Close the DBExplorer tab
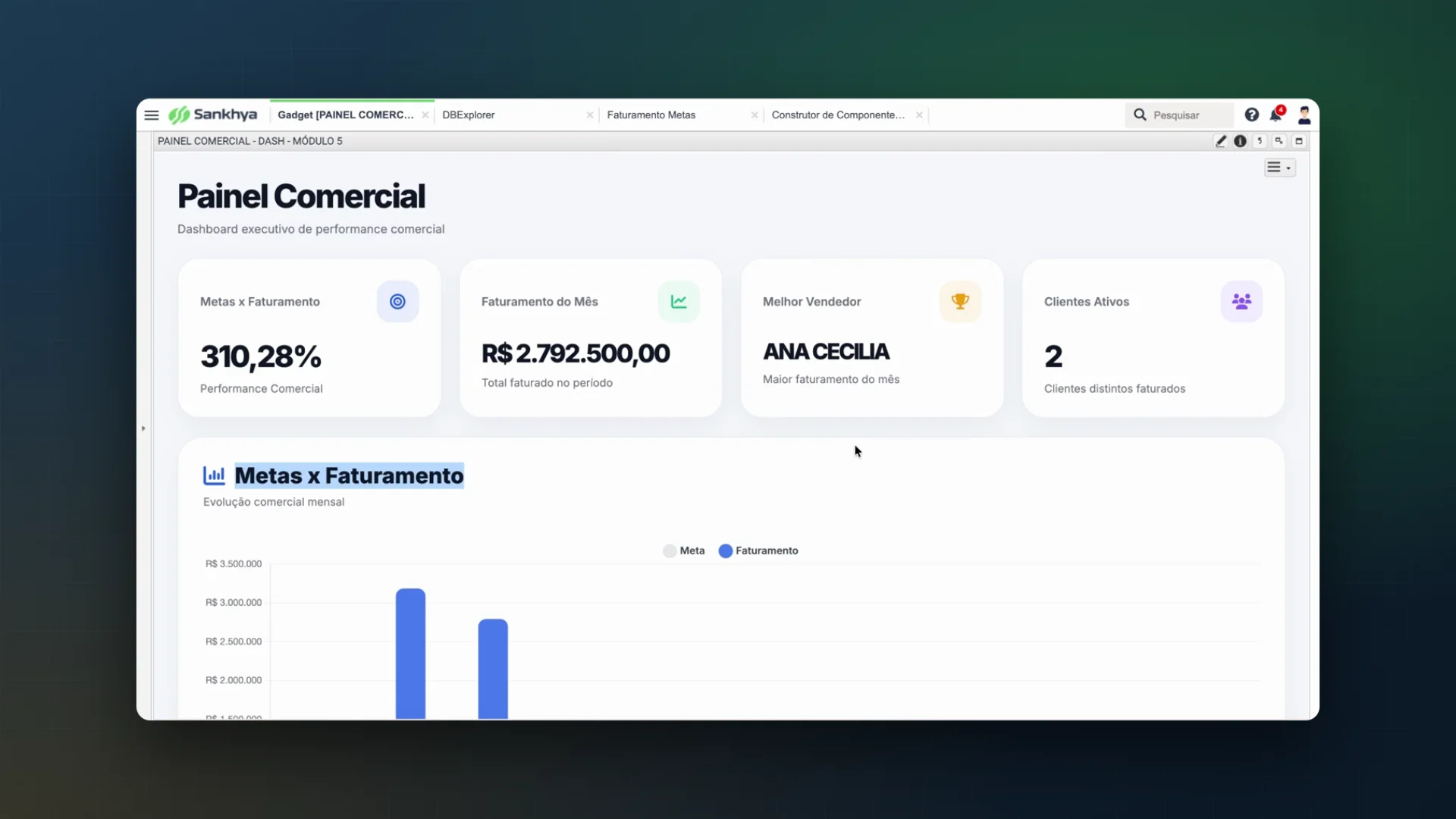The height and width of the screenshot is (819, 1456). pyautogui.click(x=590, y=115)
